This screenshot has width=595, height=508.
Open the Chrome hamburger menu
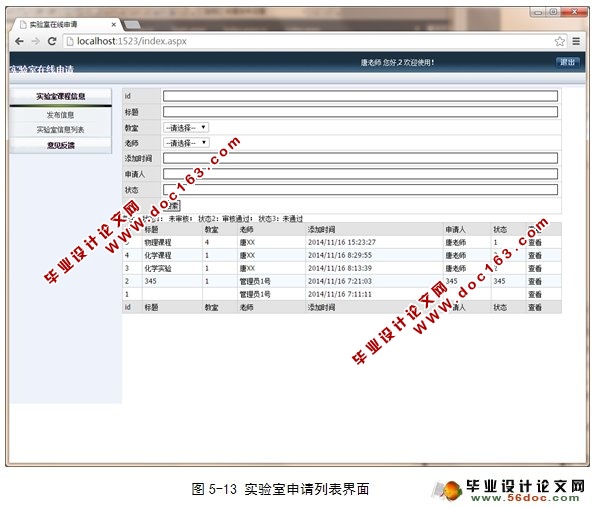[x=576, y=41]
